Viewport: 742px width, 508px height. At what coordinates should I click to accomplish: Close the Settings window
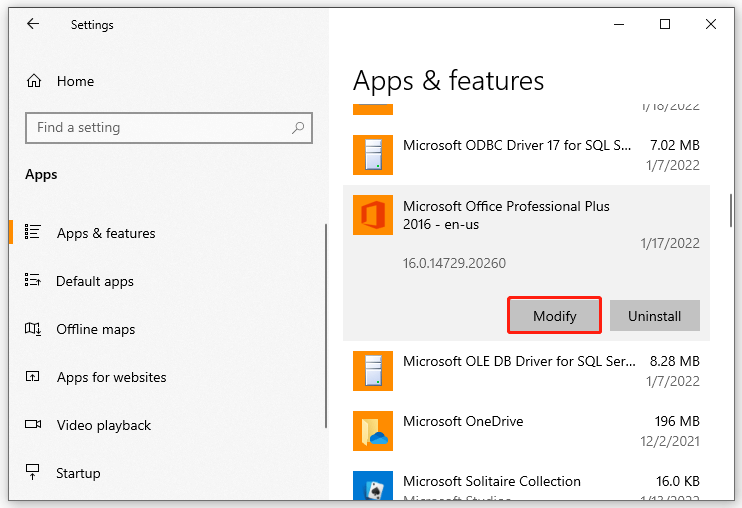[x=711, y=24]
